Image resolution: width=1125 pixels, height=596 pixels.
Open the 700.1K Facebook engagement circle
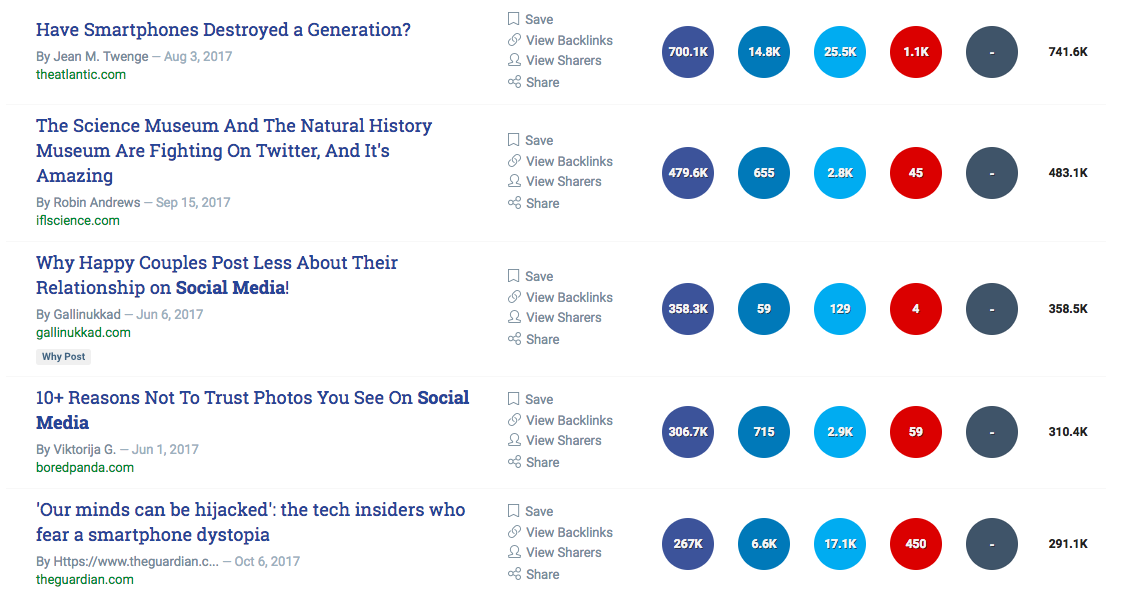click(x=688, y=52)
